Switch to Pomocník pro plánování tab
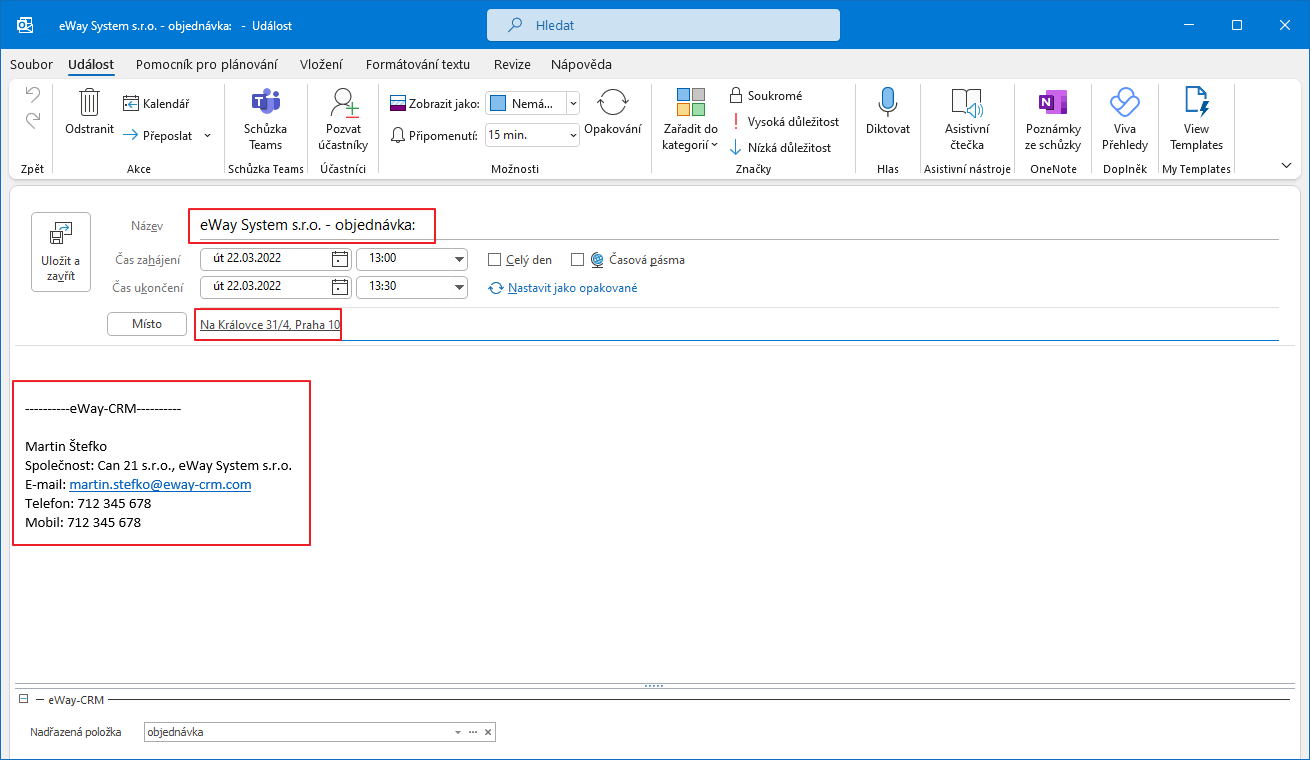The height and width of the screenshot is (760, 1310). tap(206, 64)
